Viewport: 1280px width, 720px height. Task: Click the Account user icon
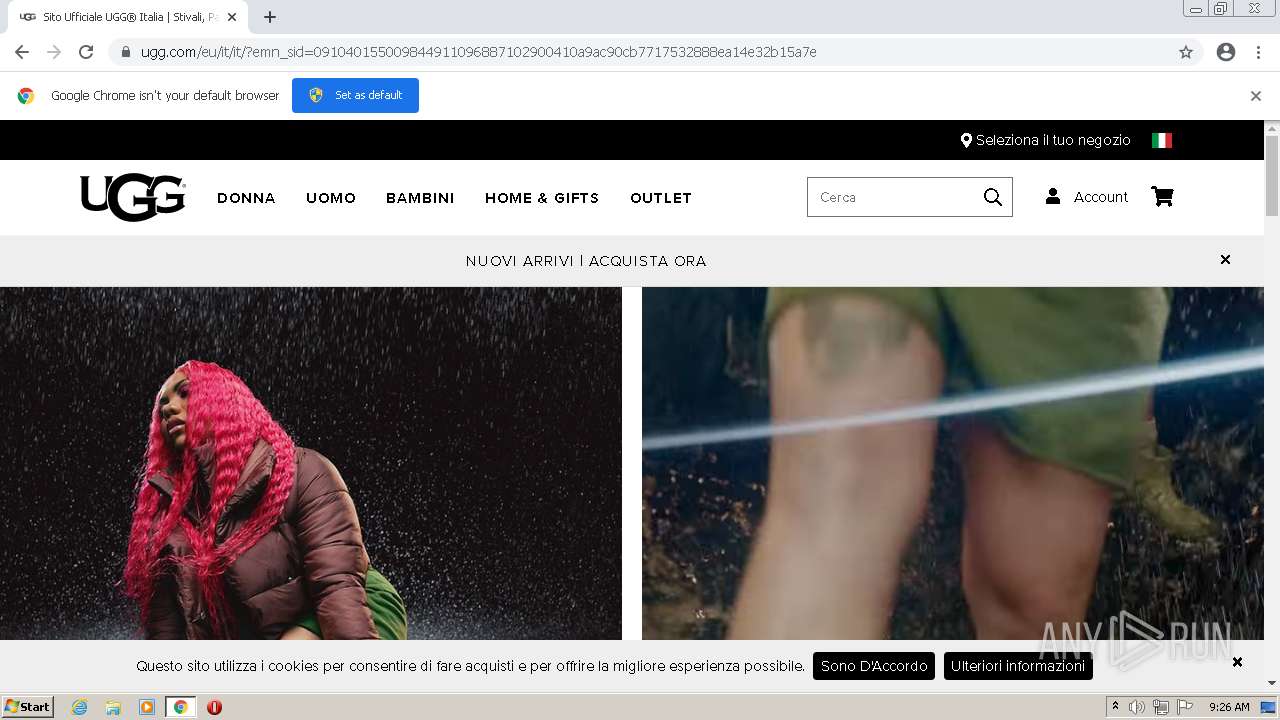click(1053, 197)
